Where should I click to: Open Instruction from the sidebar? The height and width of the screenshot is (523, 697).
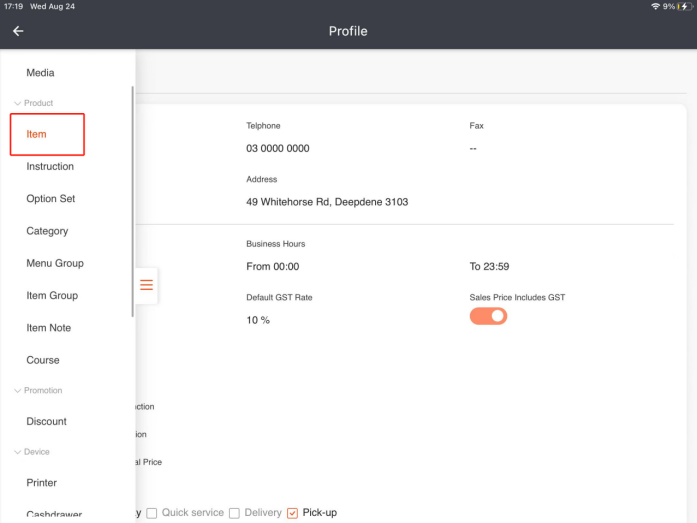[50, 166]
